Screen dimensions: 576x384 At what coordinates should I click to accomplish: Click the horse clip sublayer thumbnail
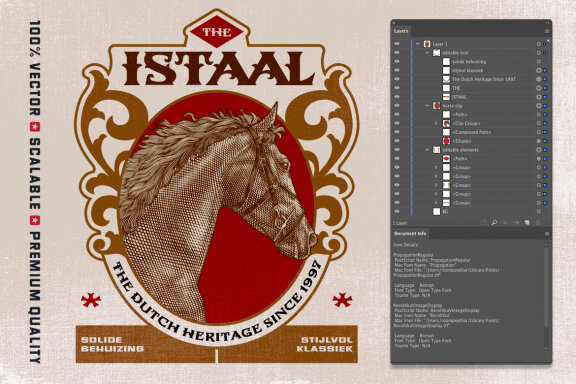(436, 105)
